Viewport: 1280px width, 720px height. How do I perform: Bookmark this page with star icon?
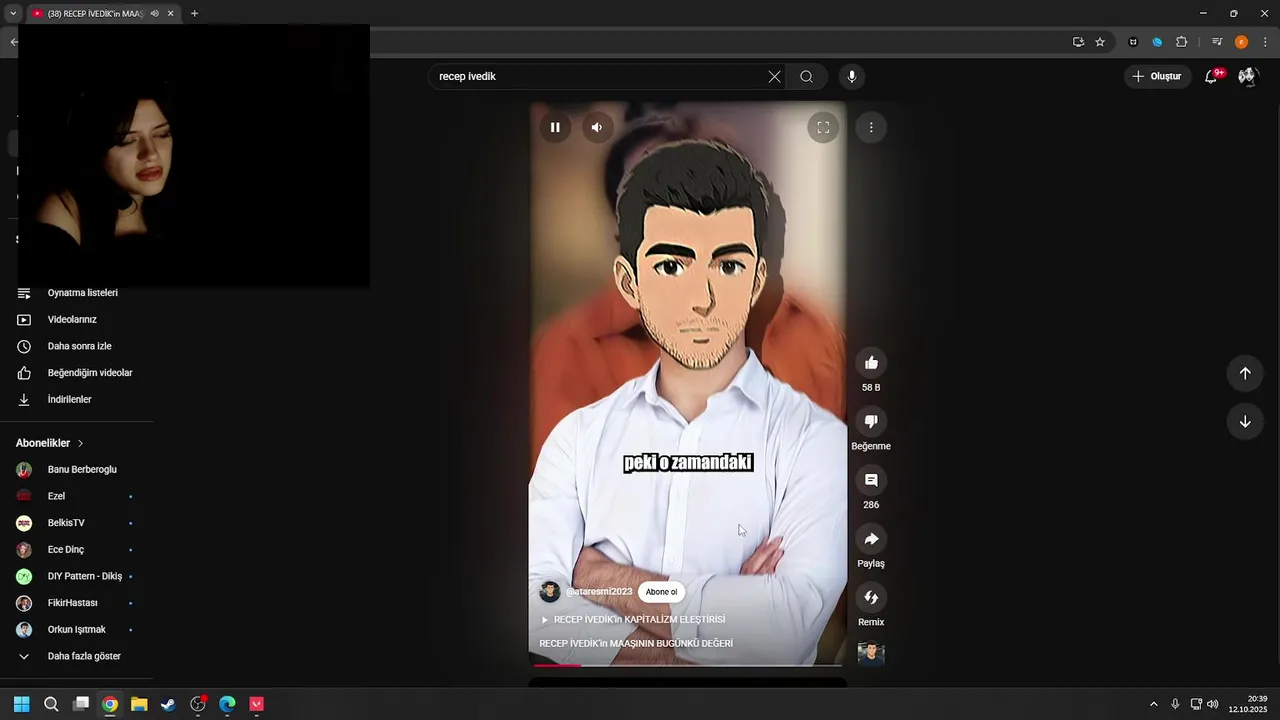tap(1100, 42)
